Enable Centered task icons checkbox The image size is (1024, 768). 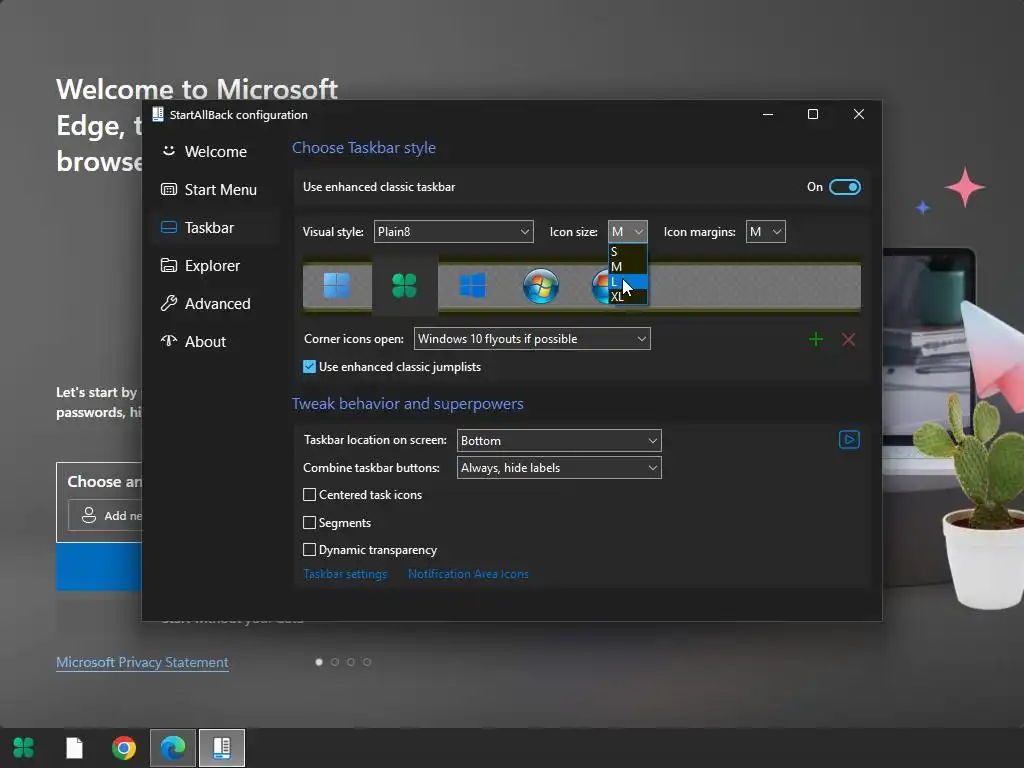pyautogui.click(x=310, y=495)
